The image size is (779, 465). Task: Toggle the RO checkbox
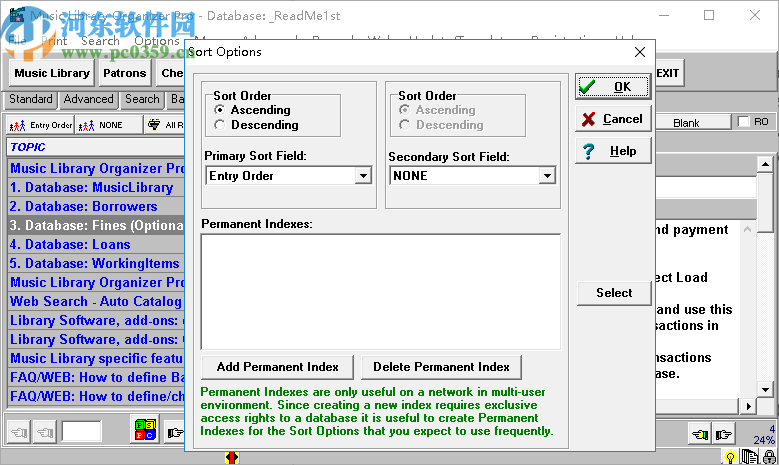point(744,122)
